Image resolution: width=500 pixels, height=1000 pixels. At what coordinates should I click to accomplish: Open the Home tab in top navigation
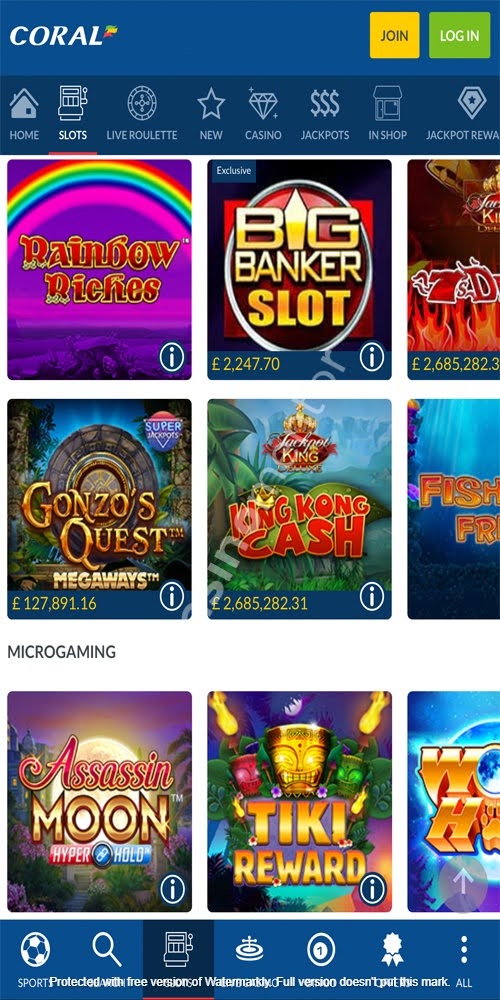point(24,115)
